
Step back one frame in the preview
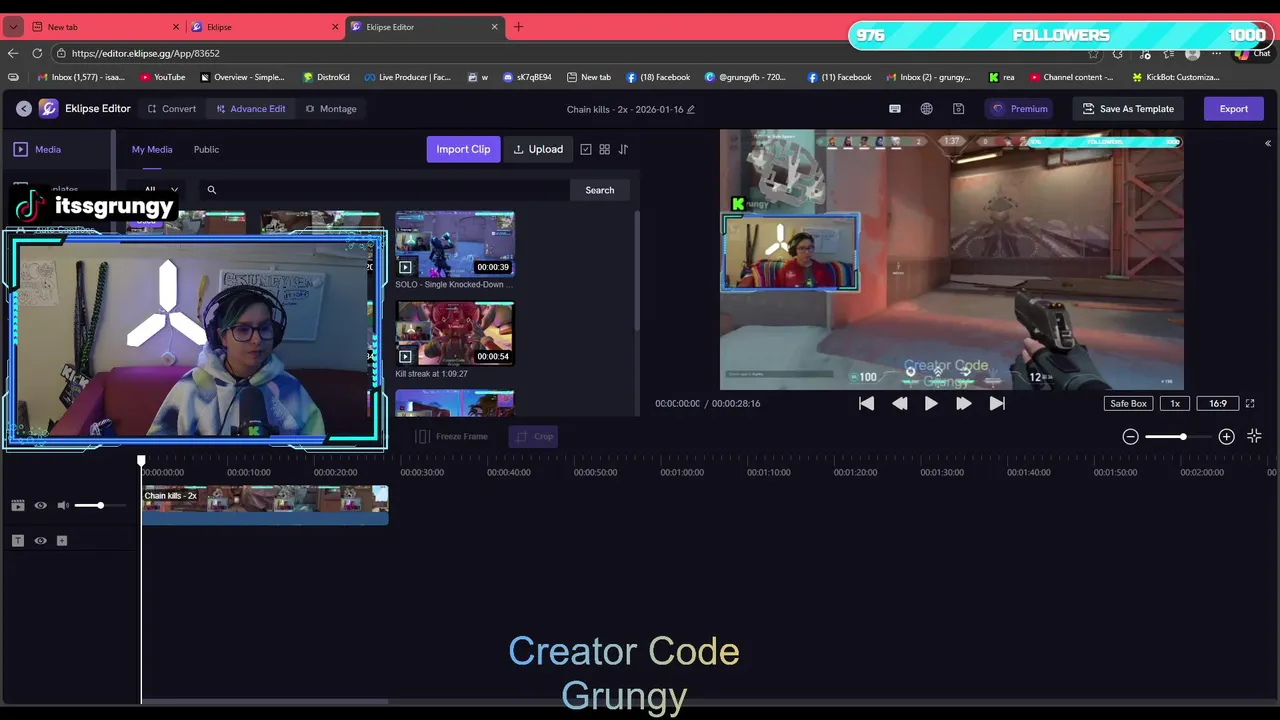click(x=899, y=403)
